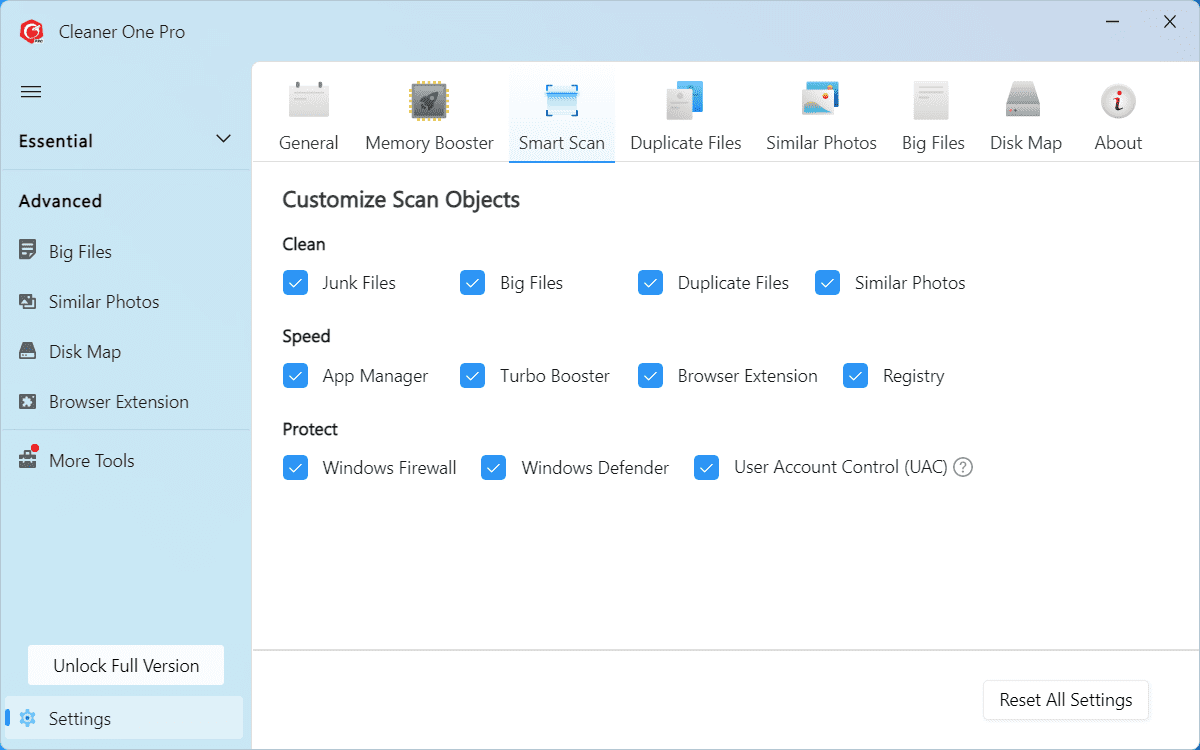Click the Memory Booster chip icon
The height and width of the screenshot is (750, 1200).
[429, 101]
